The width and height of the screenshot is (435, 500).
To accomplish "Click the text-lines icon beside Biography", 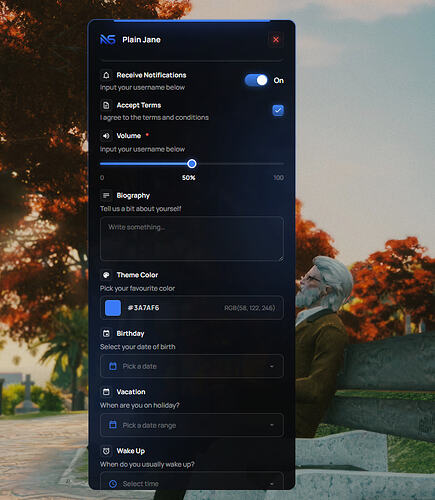I will point(106,195).
